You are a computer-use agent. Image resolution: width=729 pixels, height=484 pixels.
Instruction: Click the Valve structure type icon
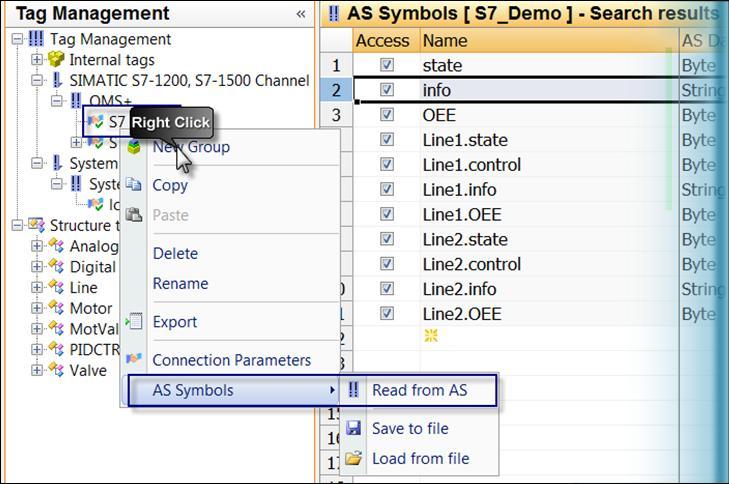pos(56,370)
